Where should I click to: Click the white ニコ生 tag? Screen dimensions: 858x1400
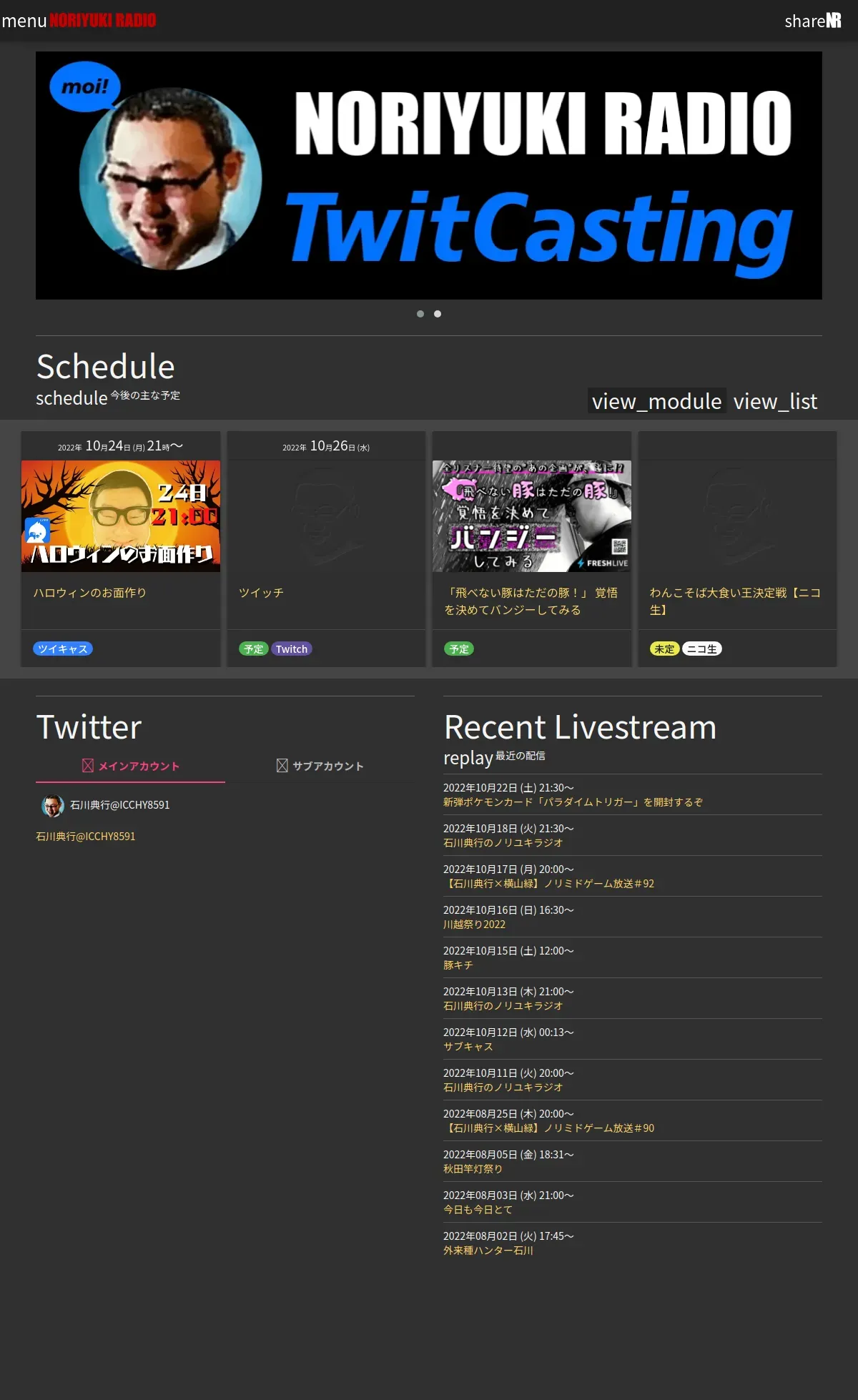point(702,649)
